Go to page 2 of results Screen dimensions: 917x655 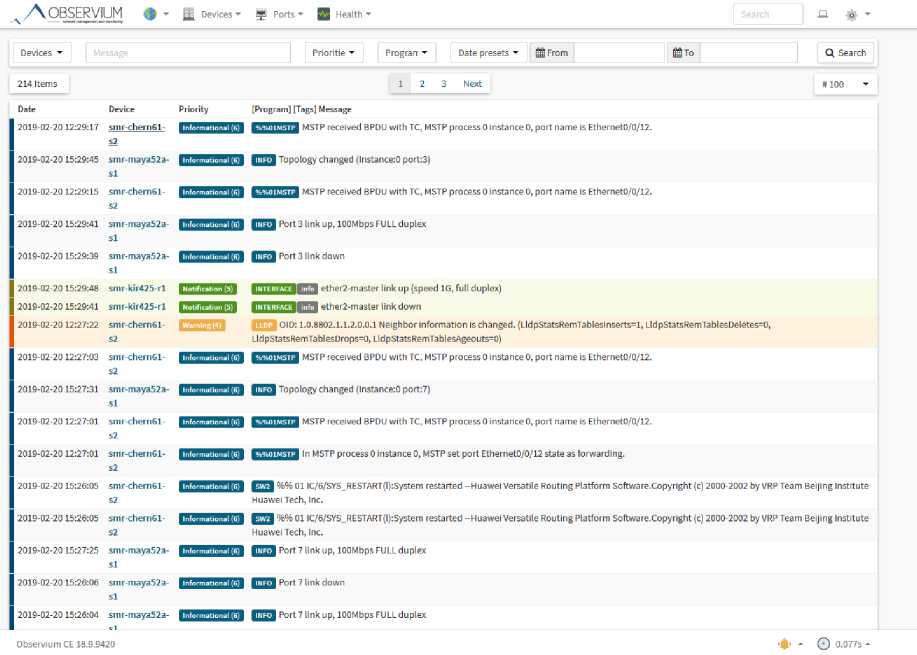[422, 84]
